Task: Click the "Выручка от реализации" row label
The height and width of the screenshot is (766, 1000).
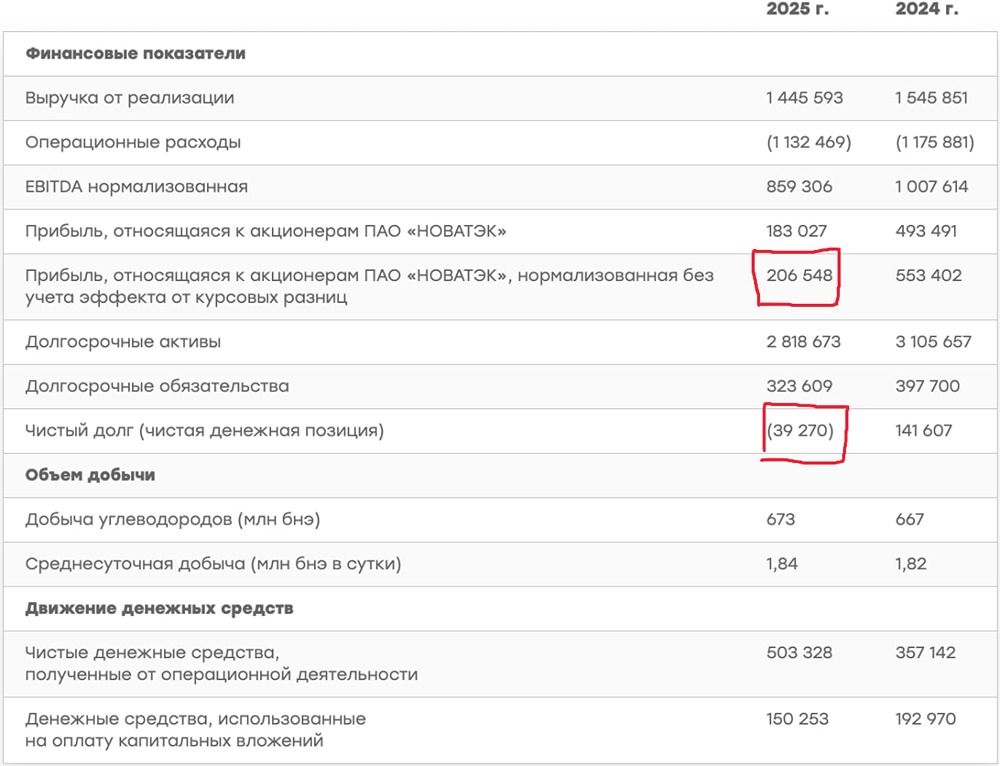Action: pyautogui.click(x=130, y=98)
